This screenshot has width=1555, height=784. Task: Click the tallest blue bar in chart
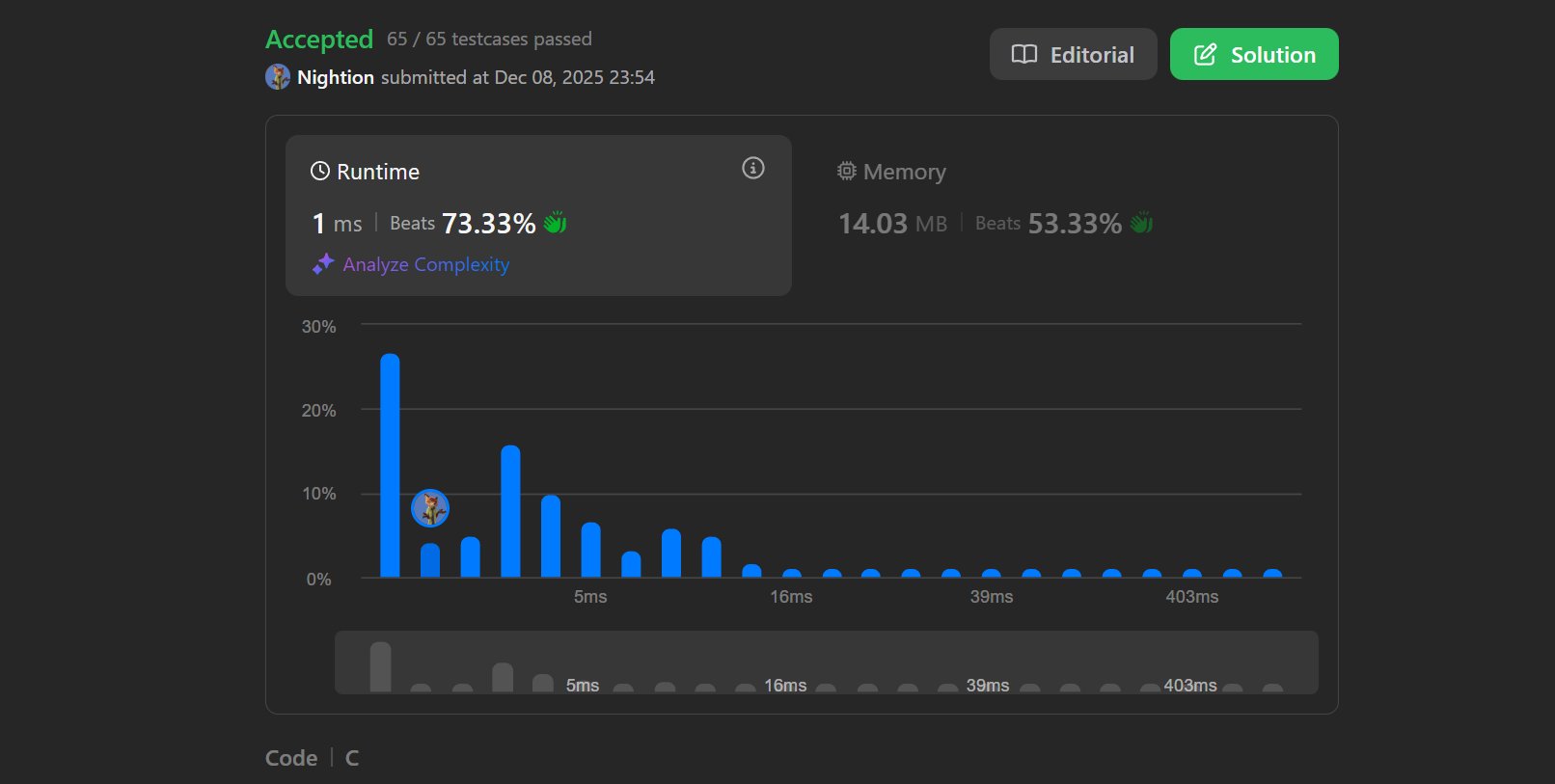[x=390, y=466]
